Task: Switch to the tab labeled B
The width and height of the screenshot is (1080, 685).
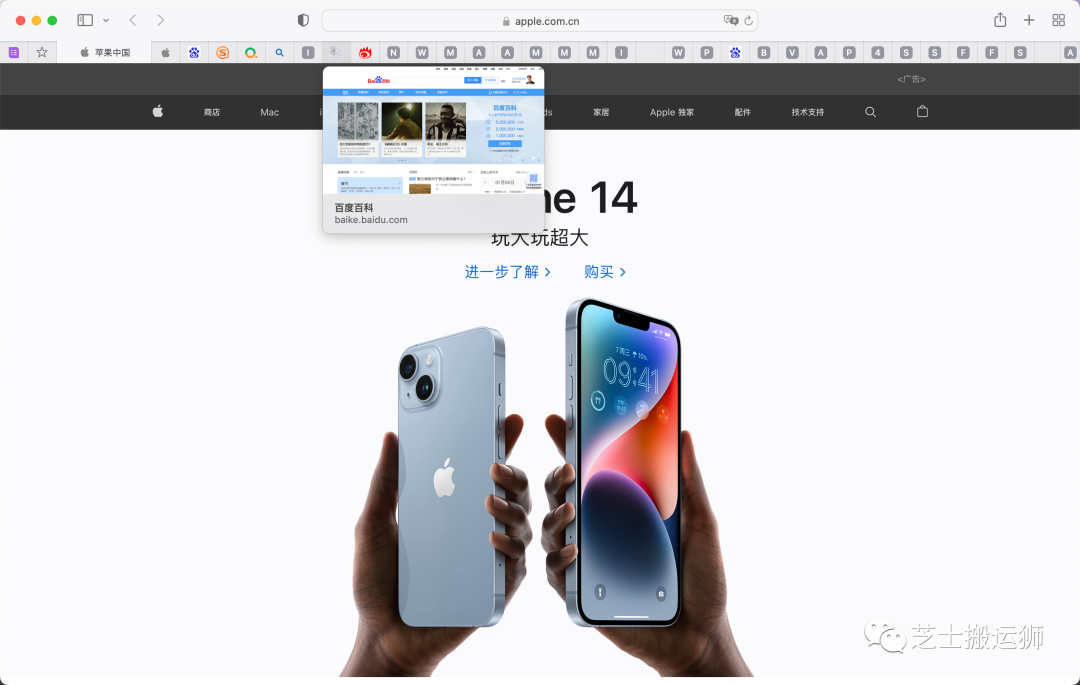Action: click(763, 52)
